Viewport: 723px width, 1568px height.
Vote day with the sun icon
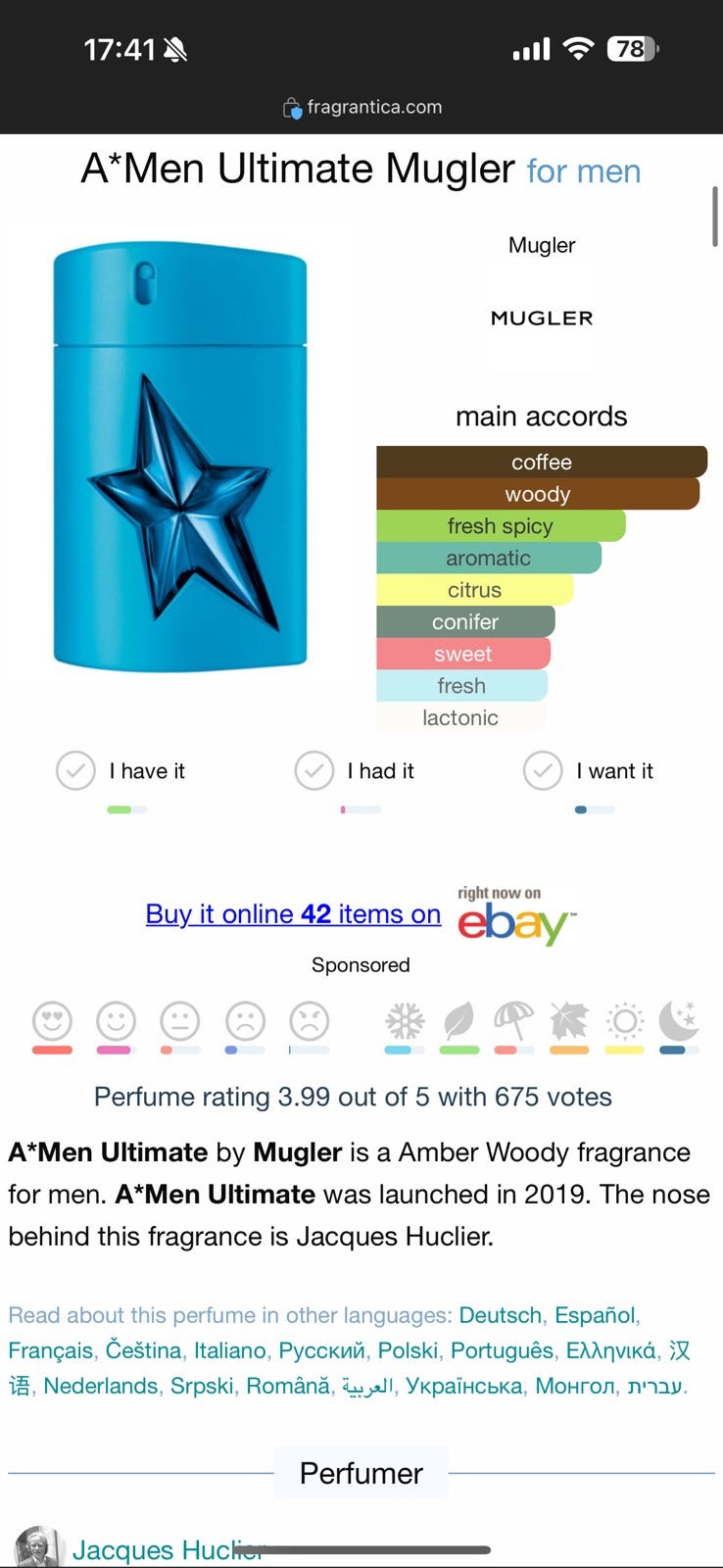click(624, 1022)
